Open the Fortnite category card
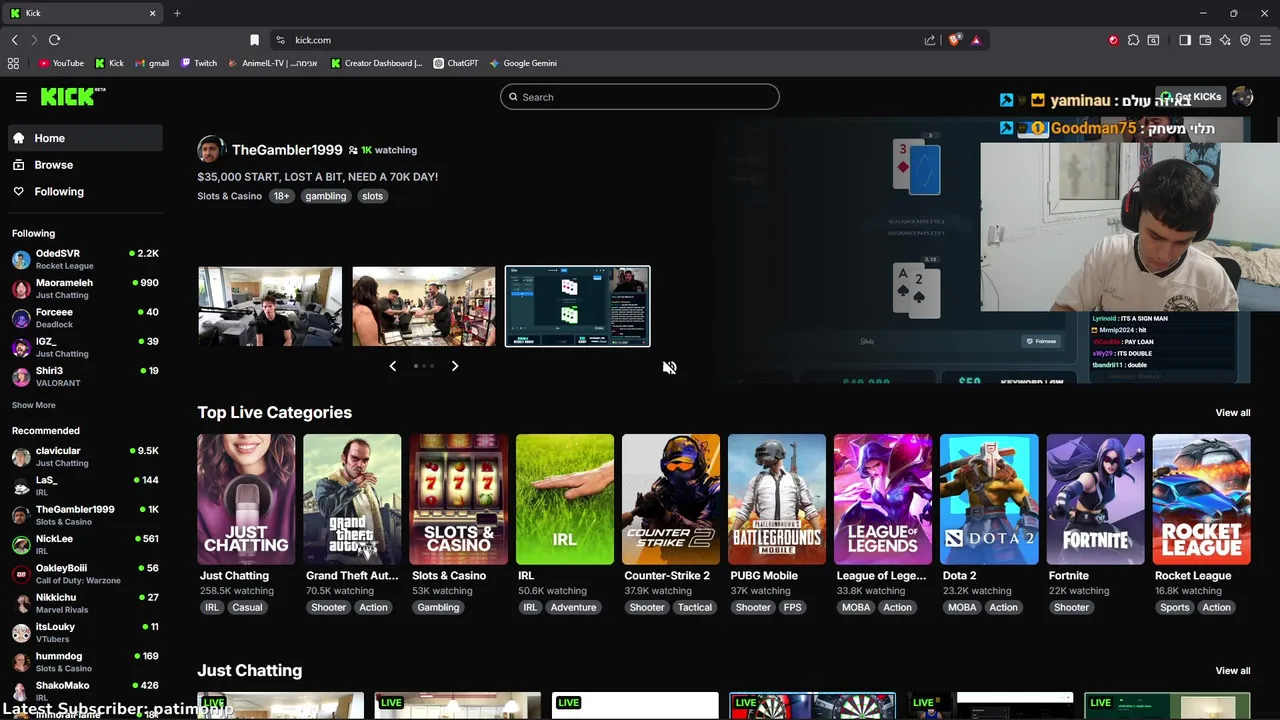This screenshot has width=1280, height=720. coord(1095,499)
